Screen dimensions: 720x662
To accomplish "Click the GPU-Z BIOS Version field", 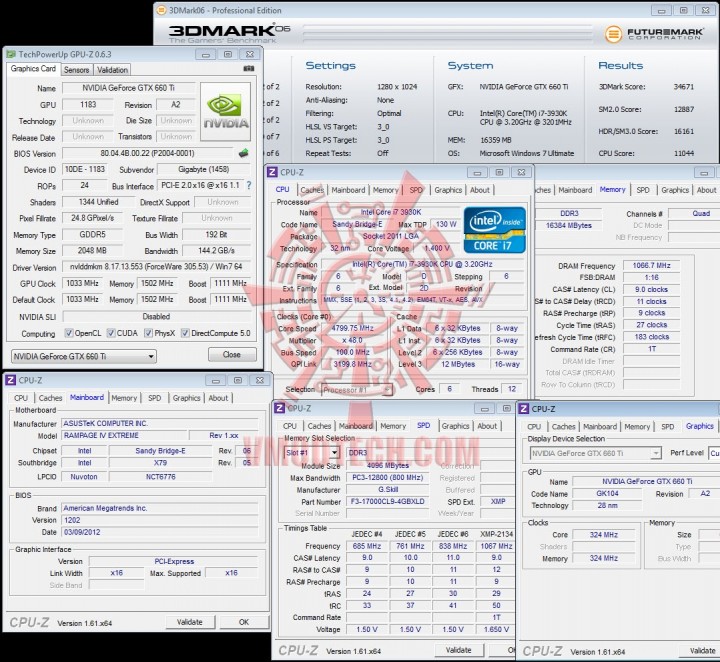I will (x=147, y=153).
